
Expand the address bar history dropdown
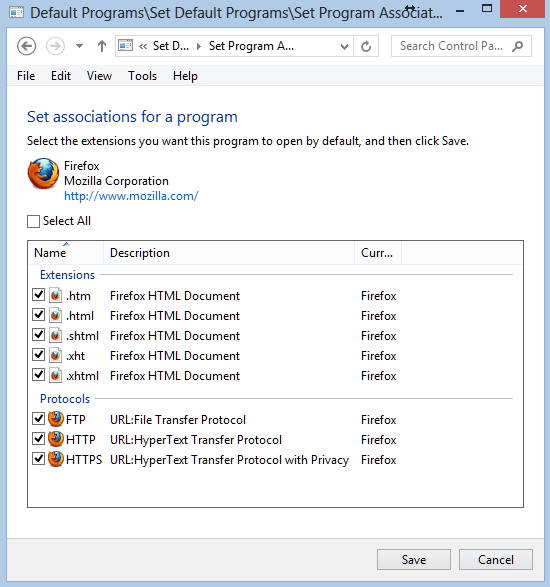344,46
